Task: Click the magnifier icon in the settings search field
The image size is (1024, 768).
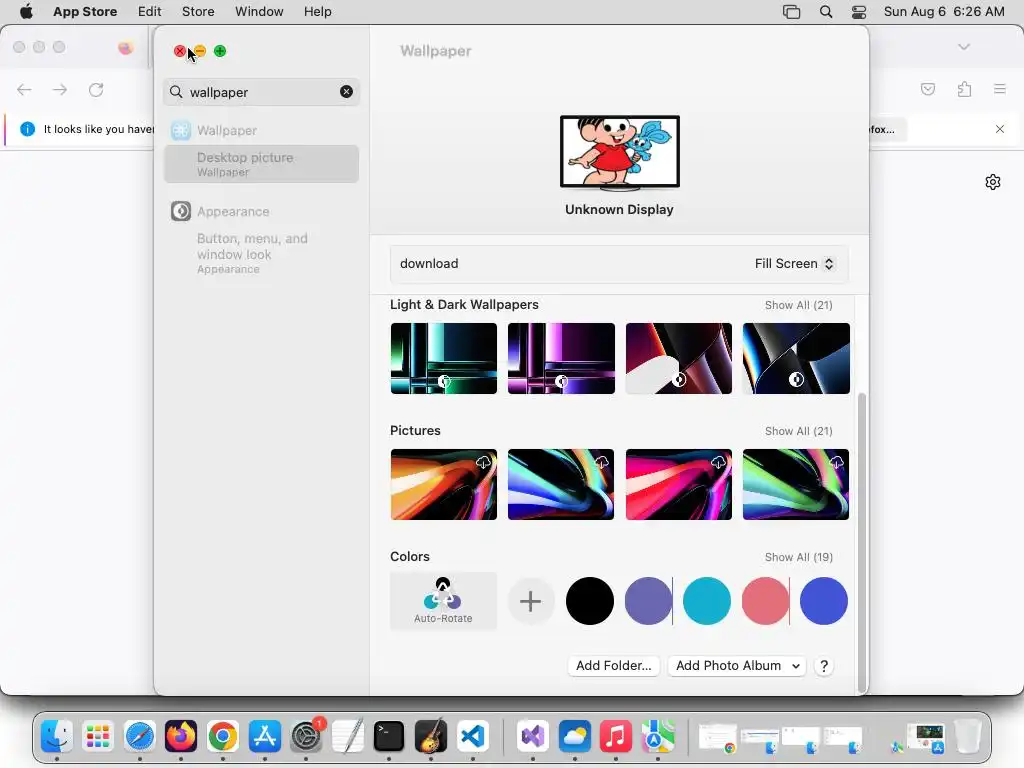Action: (x=176, y=92)
